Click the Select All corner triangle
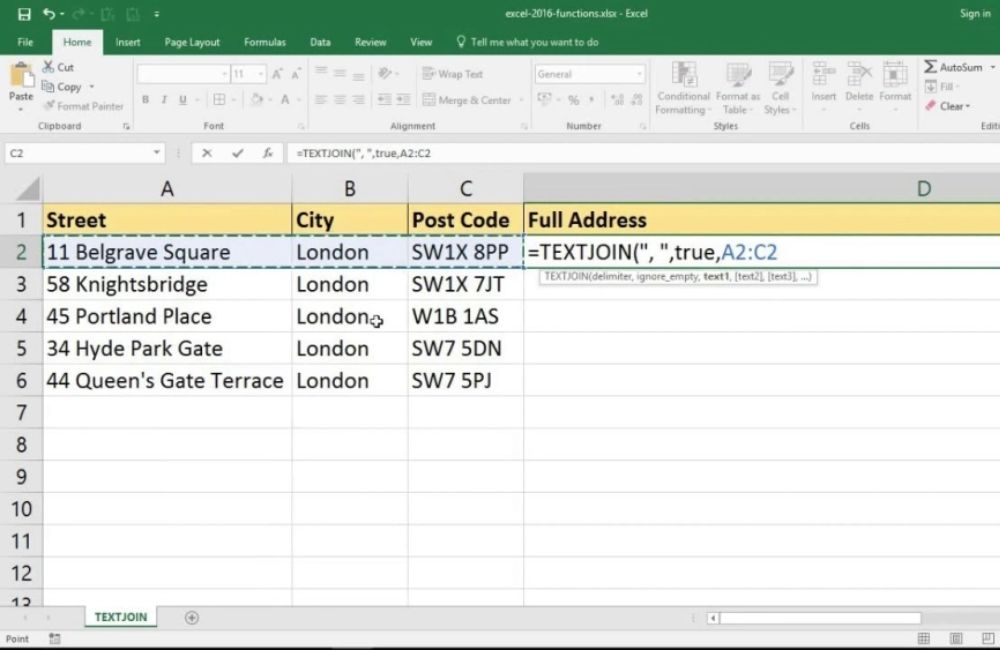The image size is (1000, 650). pos(27,189)
